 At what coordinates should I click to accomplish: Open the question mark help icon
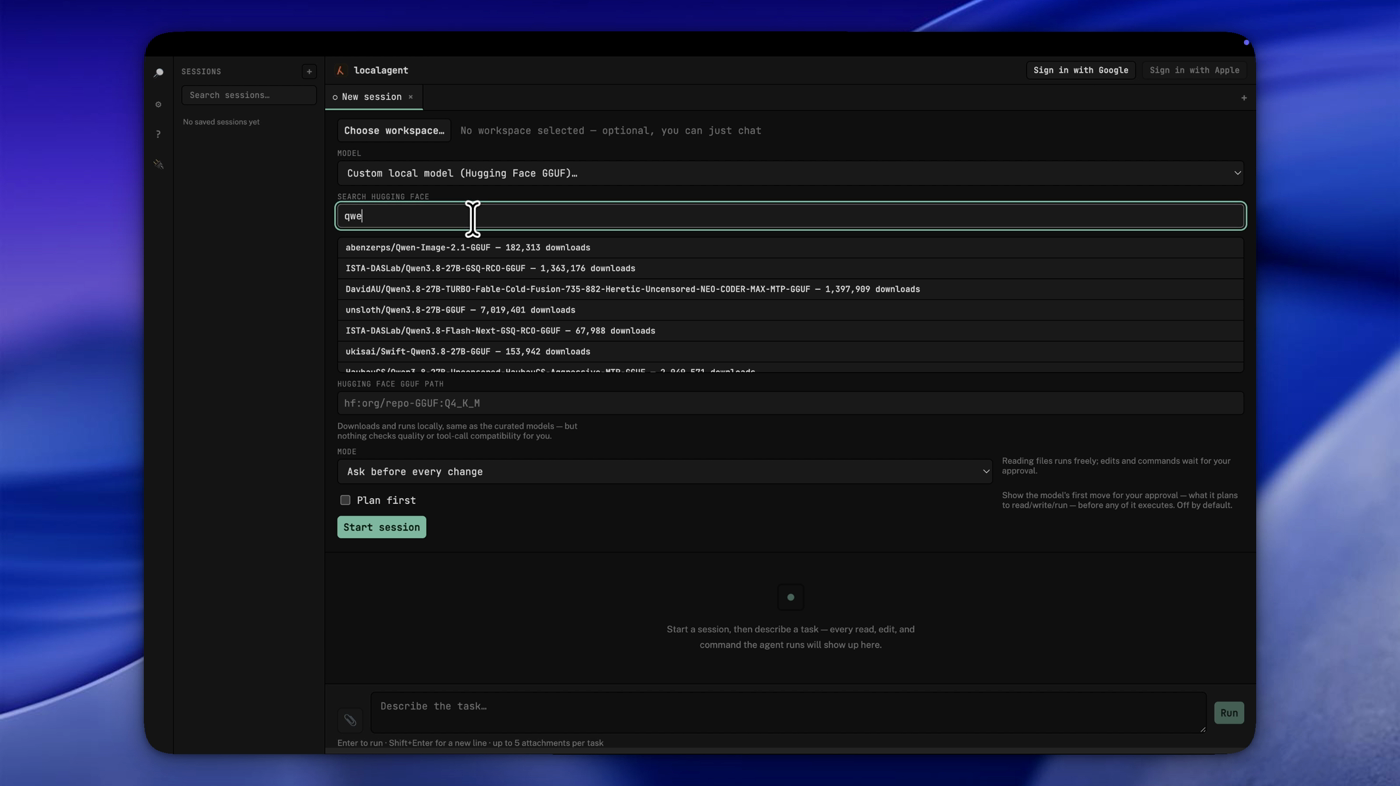point(158,134)
